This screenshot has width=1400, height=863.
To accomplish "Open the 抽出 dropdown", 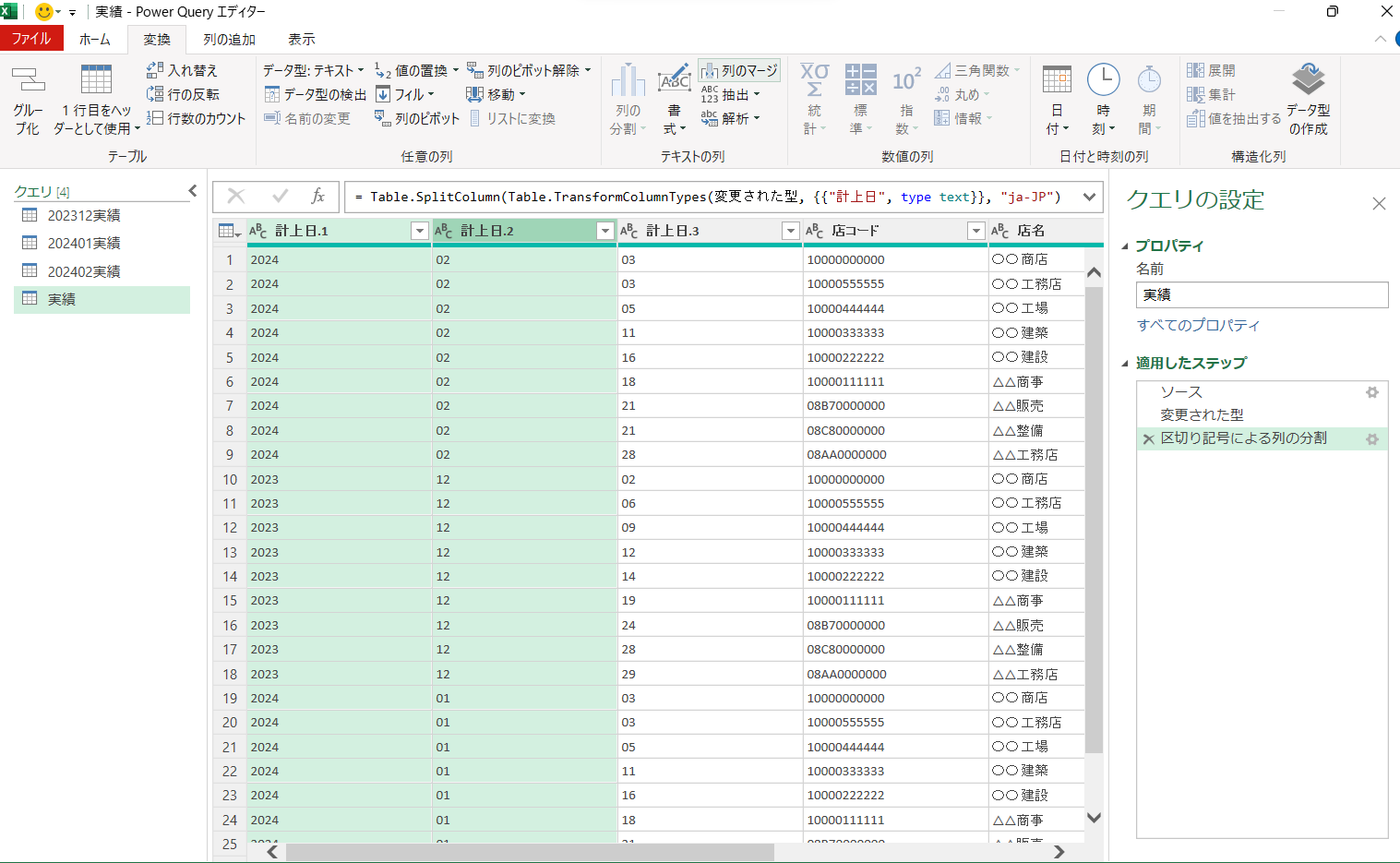I will coord(730,94).
